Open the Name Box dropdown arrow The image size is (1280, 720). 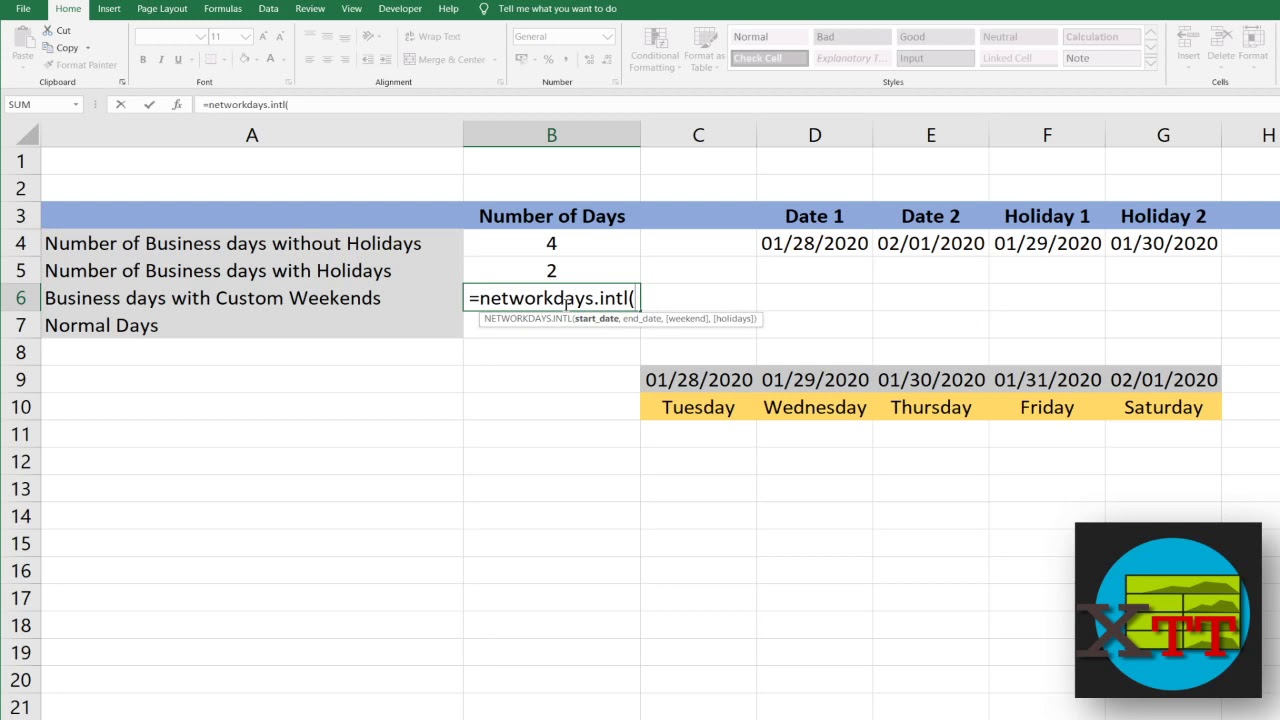(75, 104)
